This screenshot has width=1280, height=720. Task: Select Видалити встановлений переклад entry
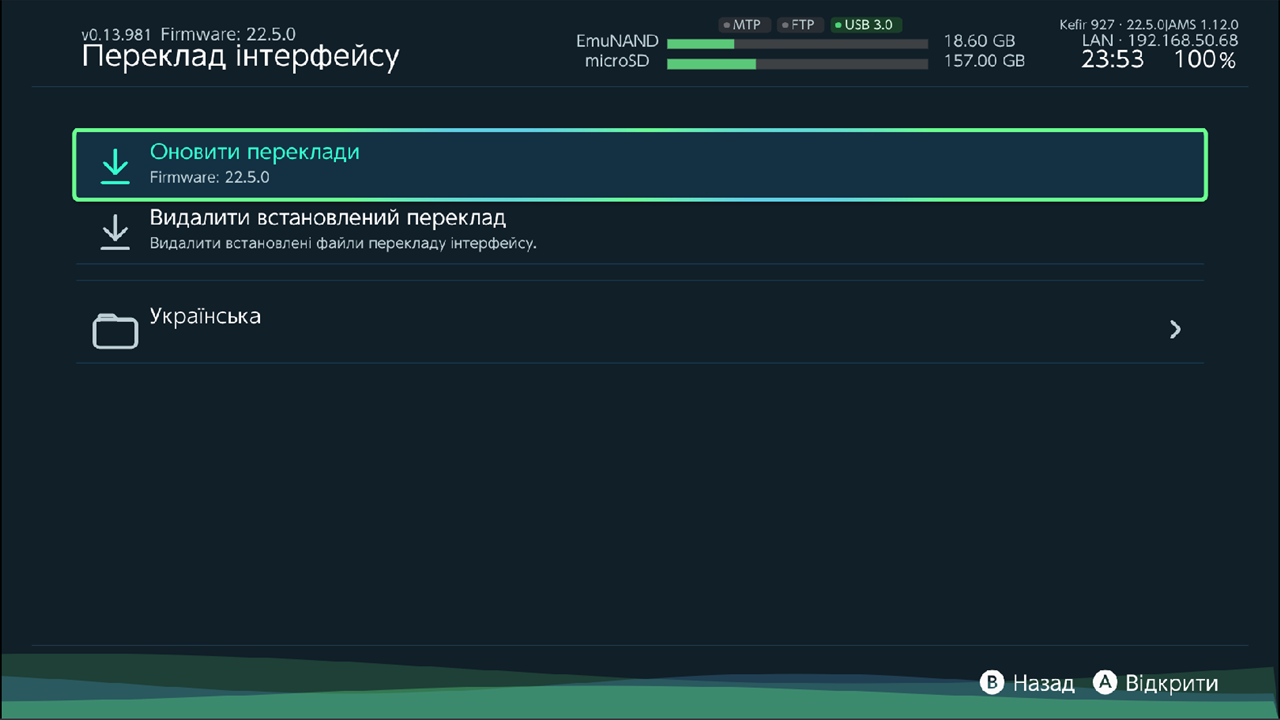[640, 231]
